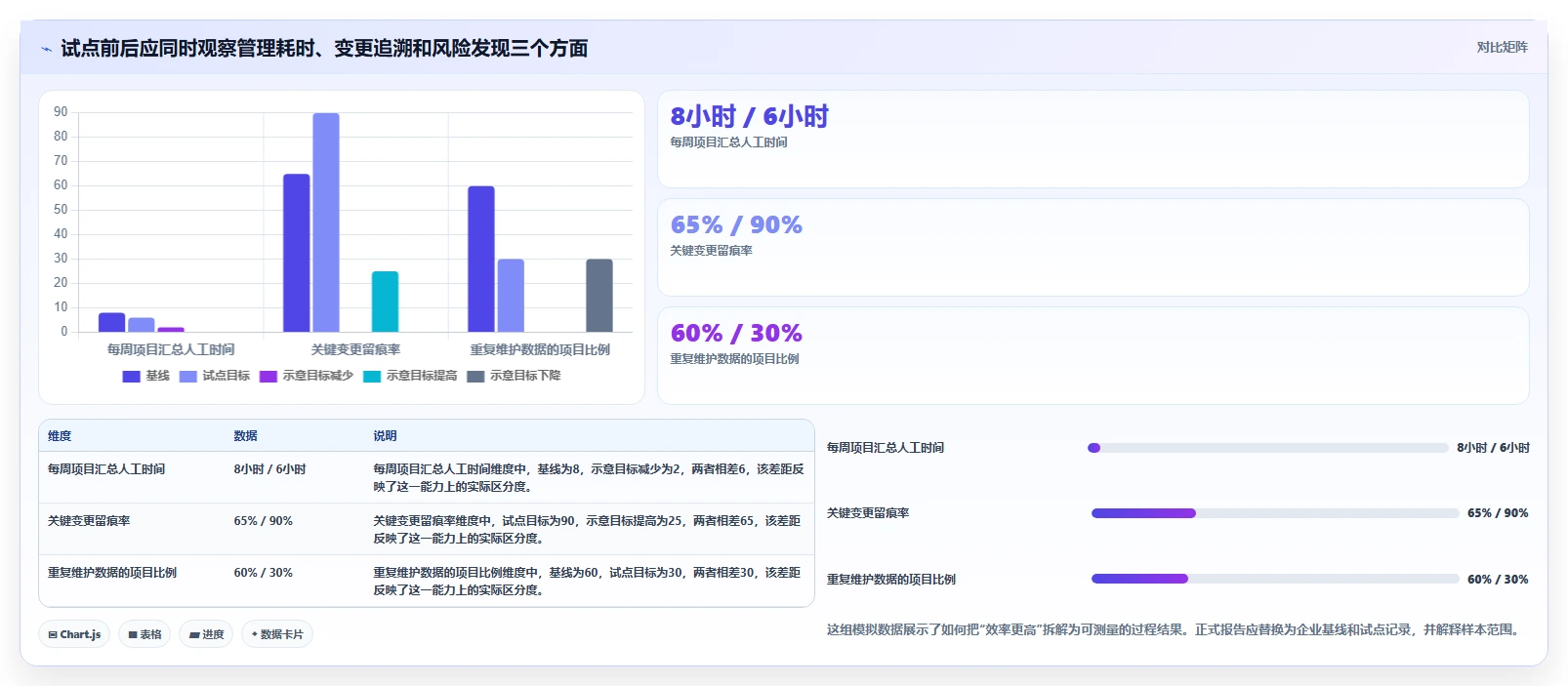Click the progress row label 重复维护数据的项目比例

891,580
